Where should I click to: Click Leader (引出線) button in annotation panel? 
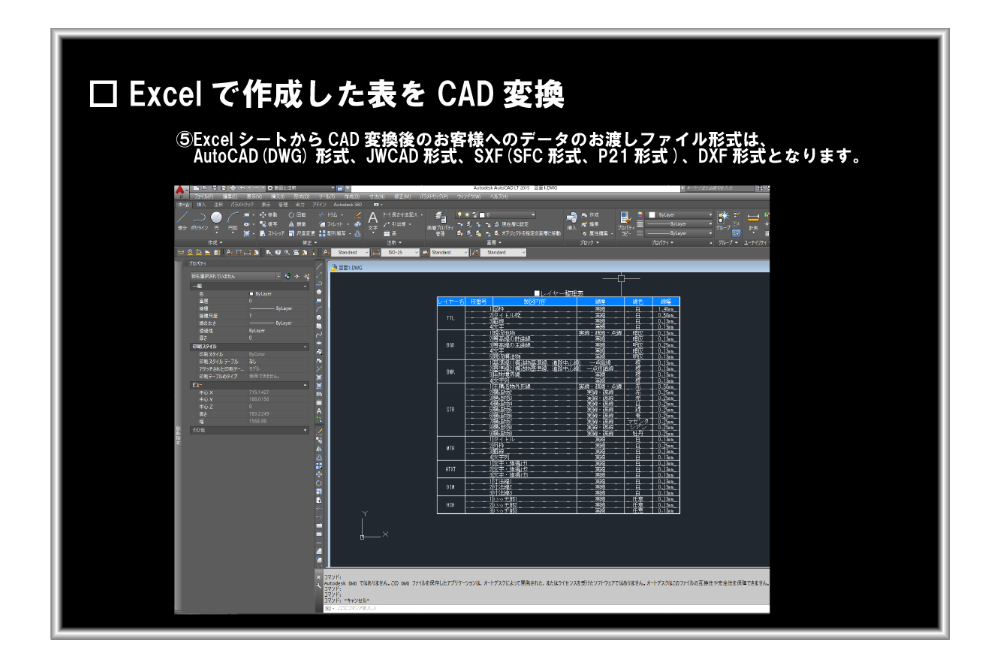397,224
